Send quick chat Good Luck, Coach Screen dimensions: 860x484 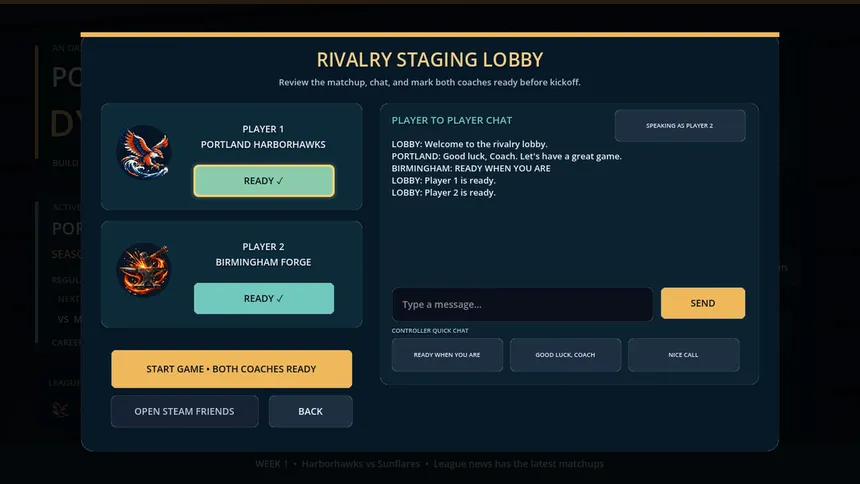coord(565,354)
